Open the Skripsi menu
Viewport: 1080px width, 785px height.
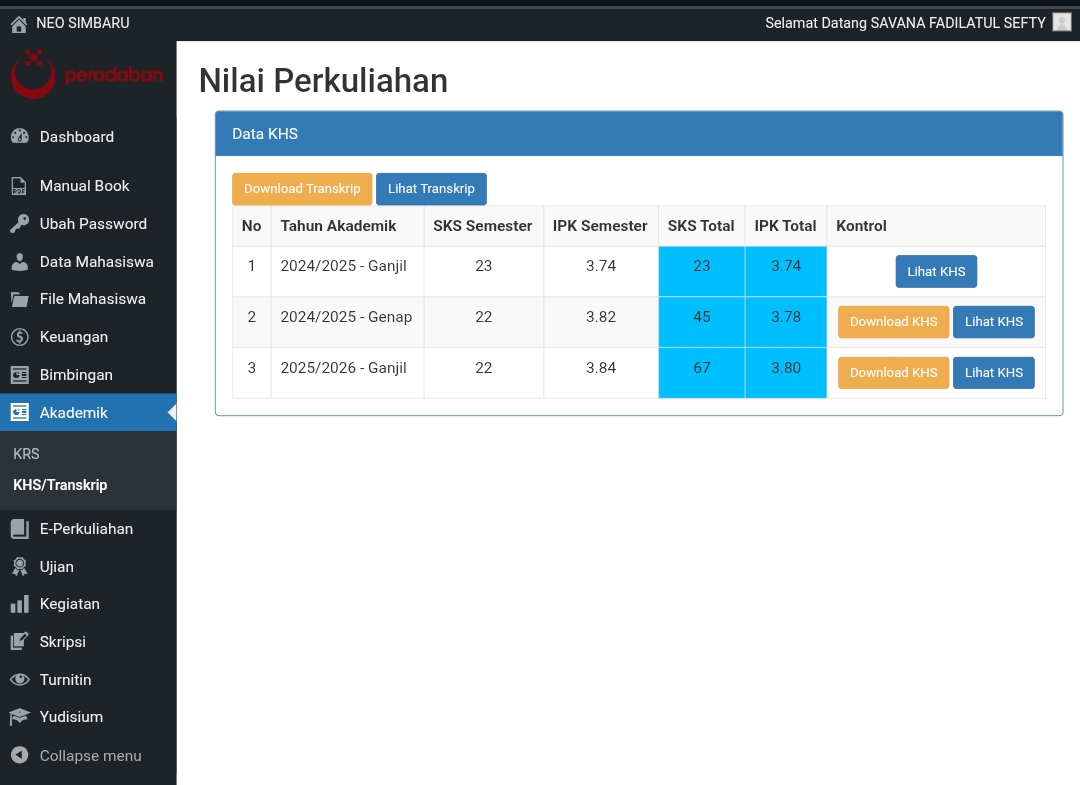(x=88, y=642)
